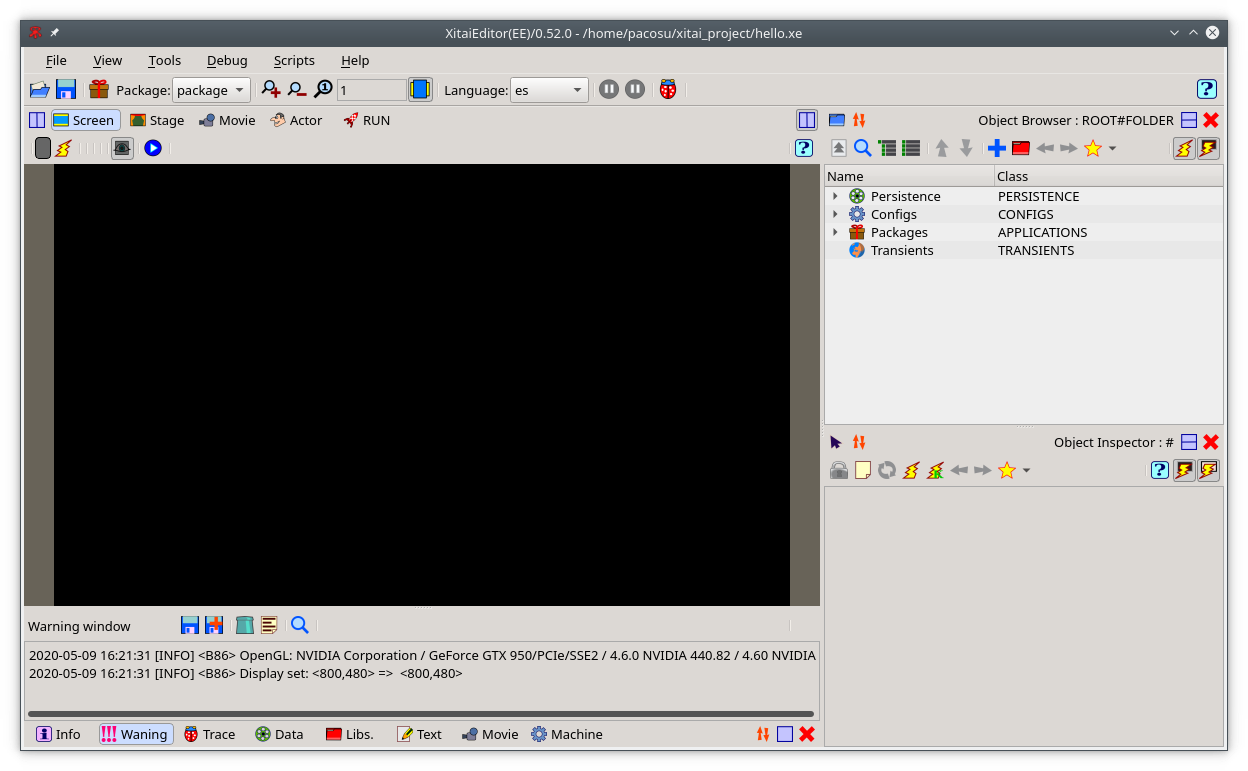Image resolution: width=1248 pixels, height=771 pixels.
Task: Click the zoom in magnifier icon
Action: tap(271, 90)
